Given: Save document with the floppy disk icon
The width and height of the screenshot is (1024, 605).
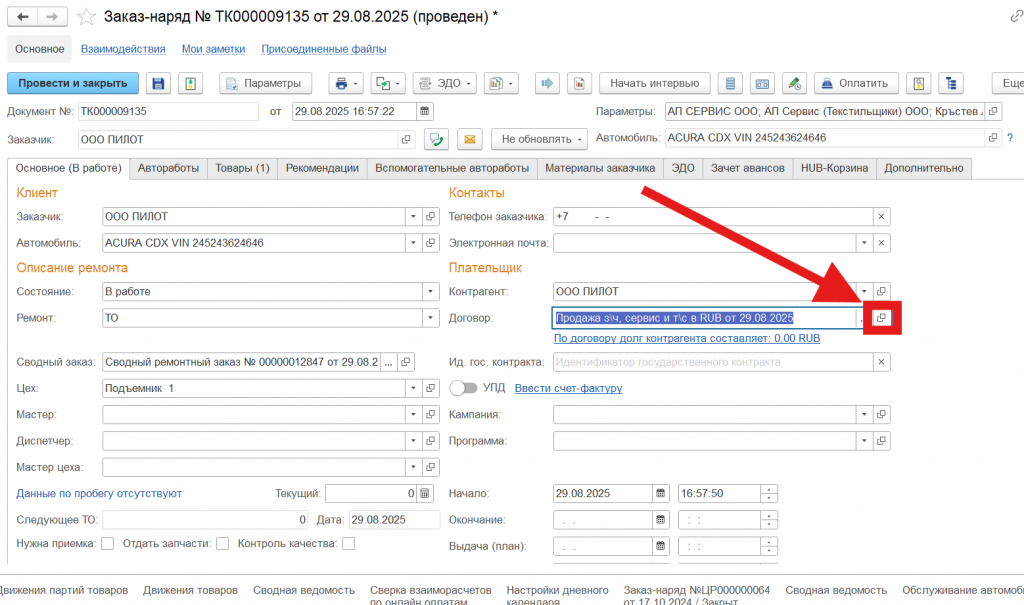Looking at the screenshot, I should tap(158, 83).
